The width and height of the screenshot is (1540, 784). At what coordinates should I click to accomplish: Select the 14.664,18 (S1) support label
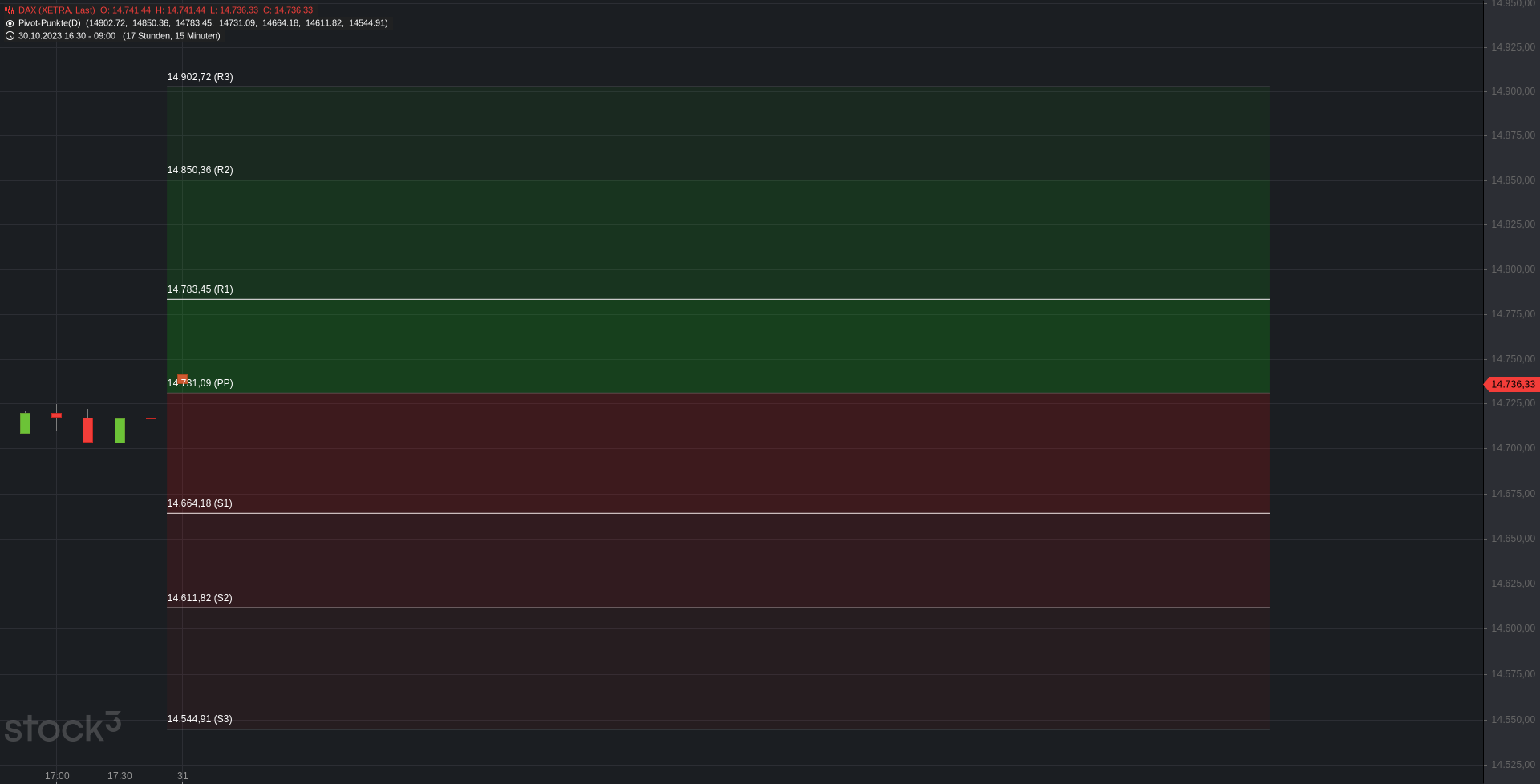point(200,503)
